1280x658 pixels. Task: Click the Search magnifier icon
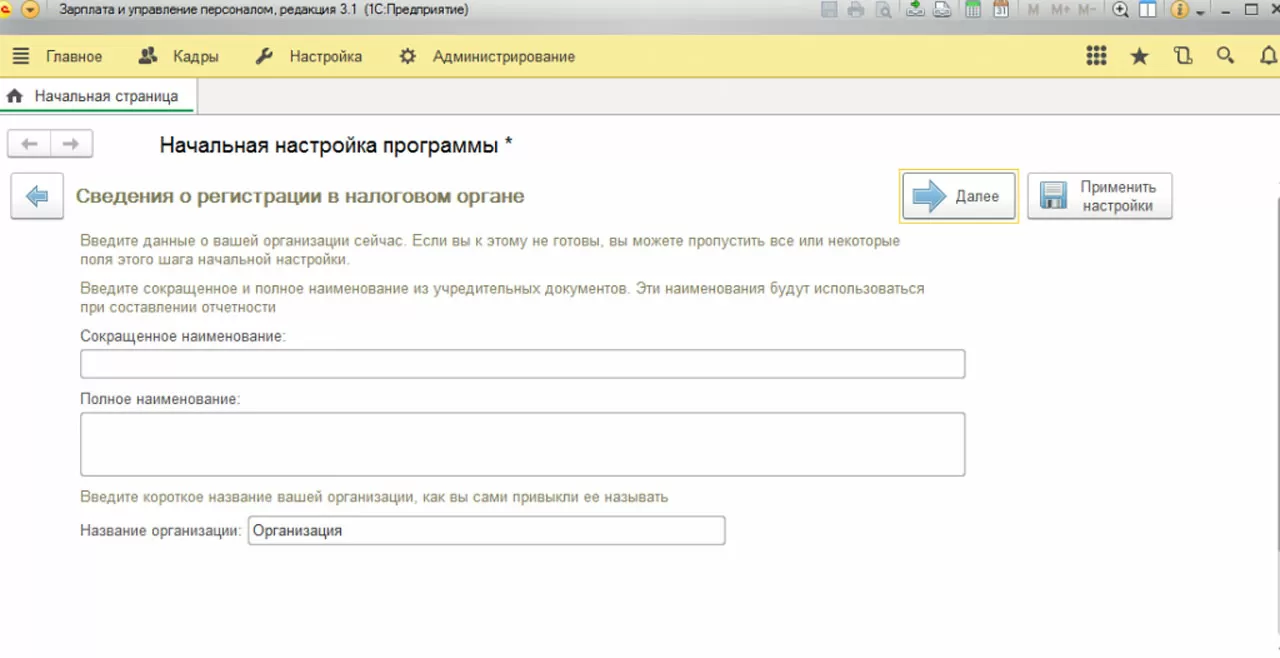(x=1226, y=56)
